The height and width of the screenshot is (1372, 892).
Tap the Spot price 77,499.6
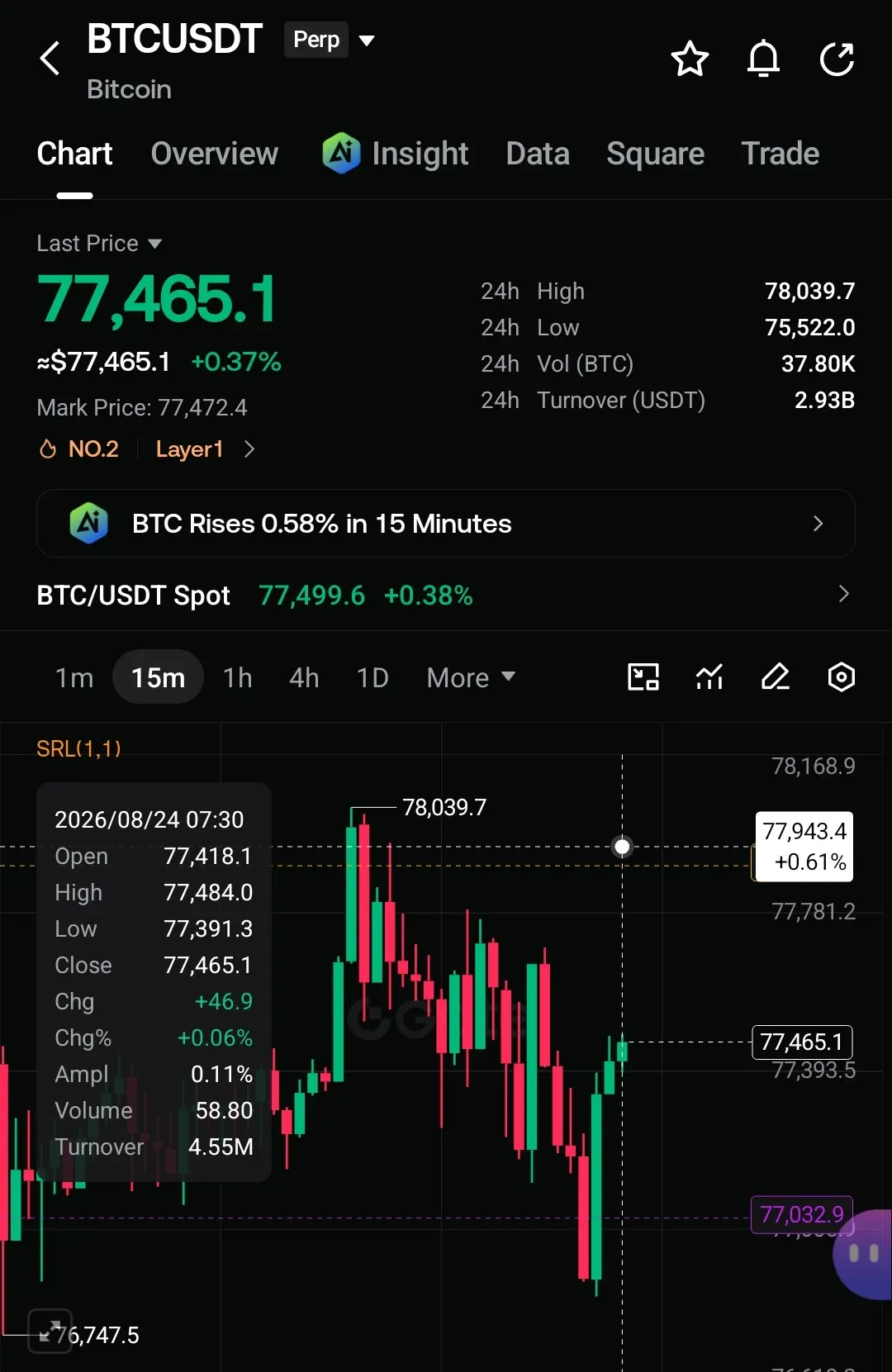311,596
